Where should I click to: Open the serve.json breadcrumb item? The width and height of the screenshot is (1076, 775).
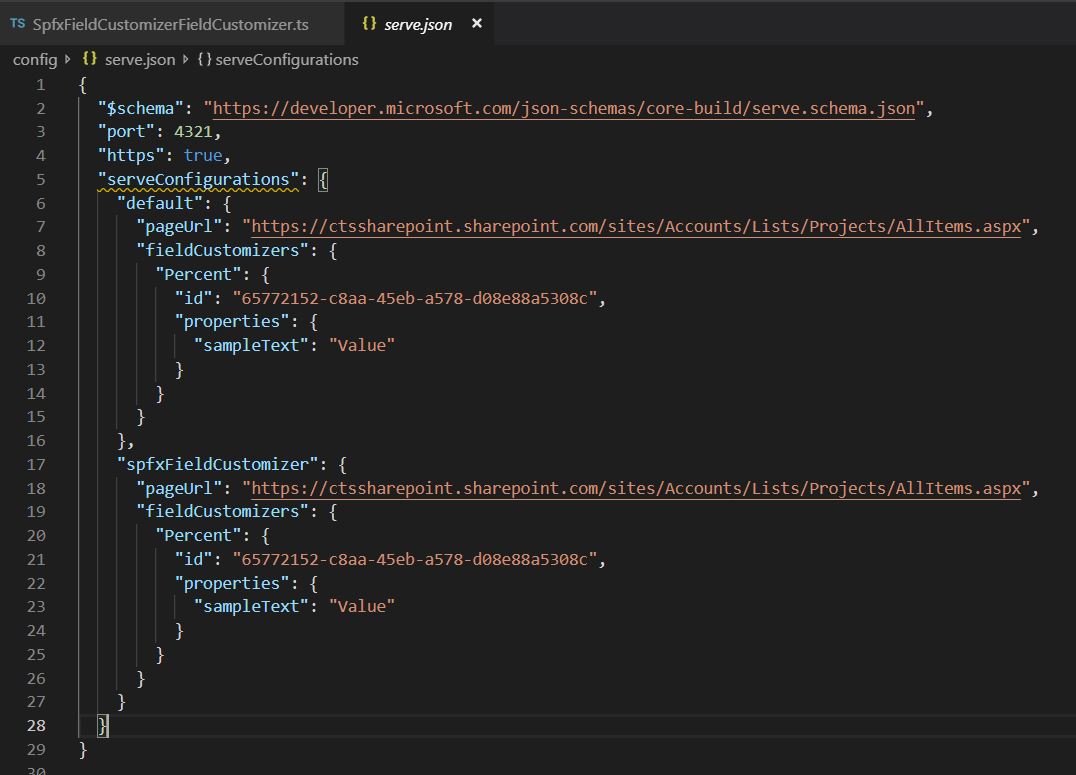click(x=140, y=60)
